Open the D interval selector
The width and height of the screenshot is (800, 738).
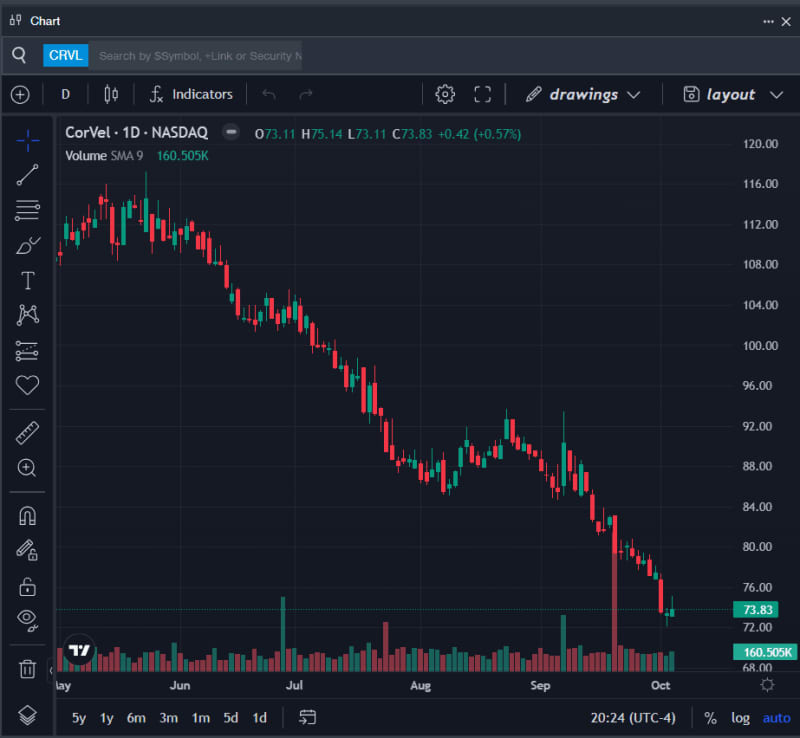pyautogui.click(x=66, y=94)
